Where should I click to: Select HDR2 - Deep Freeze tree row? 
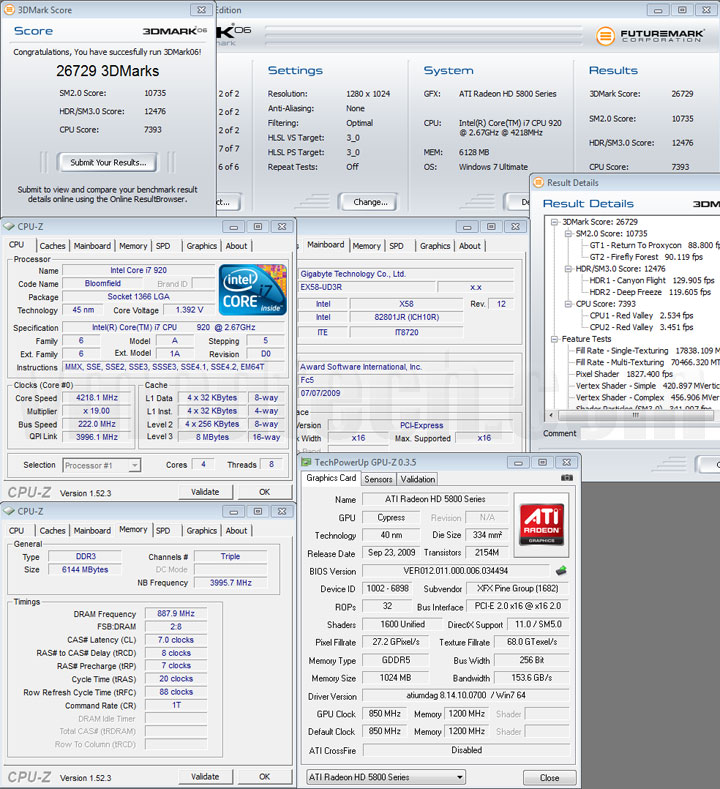[x=650, y=292]
